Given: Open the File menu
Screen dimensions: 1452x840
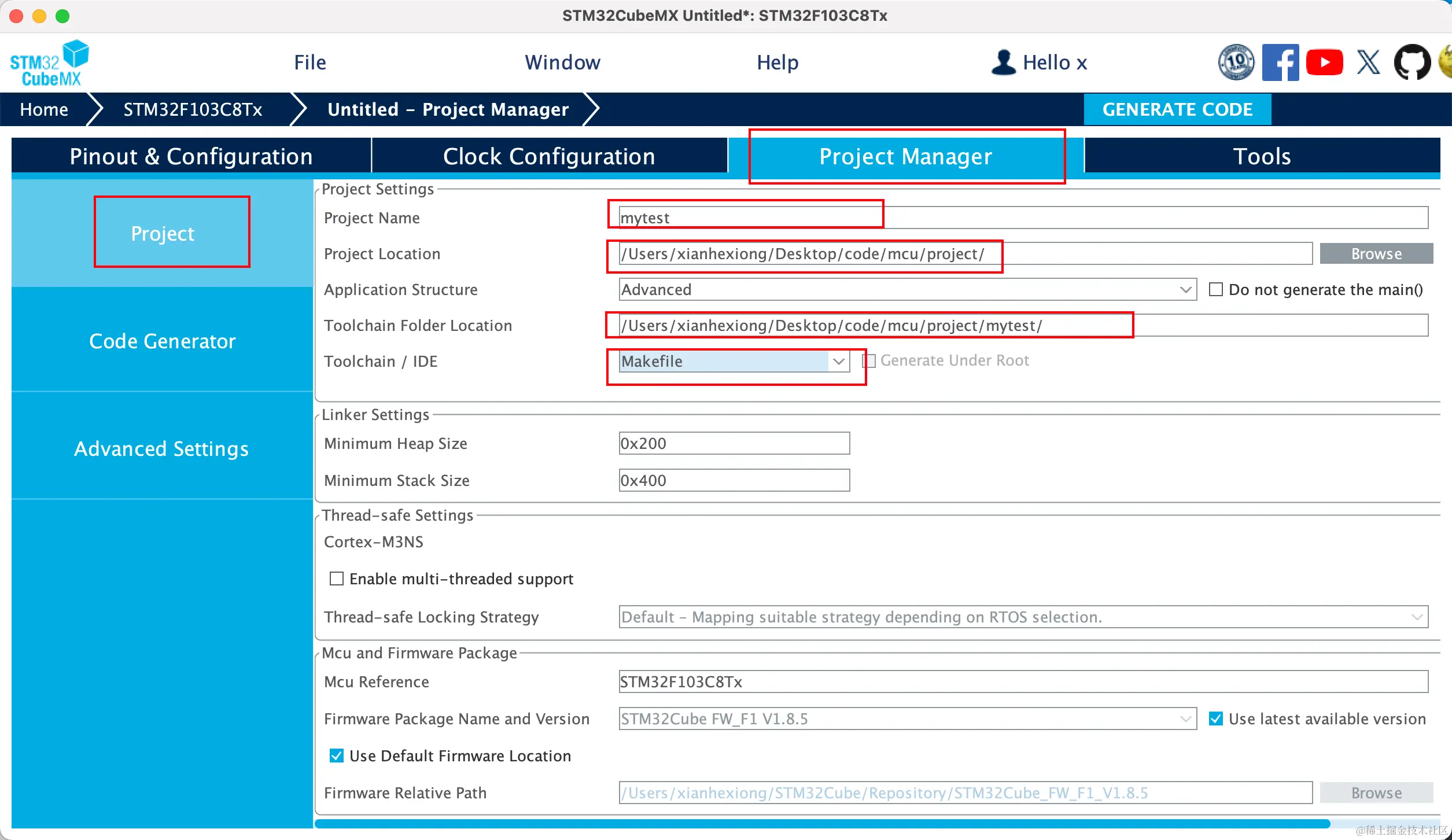Looking at the screenshot, I should click(310, 62).
